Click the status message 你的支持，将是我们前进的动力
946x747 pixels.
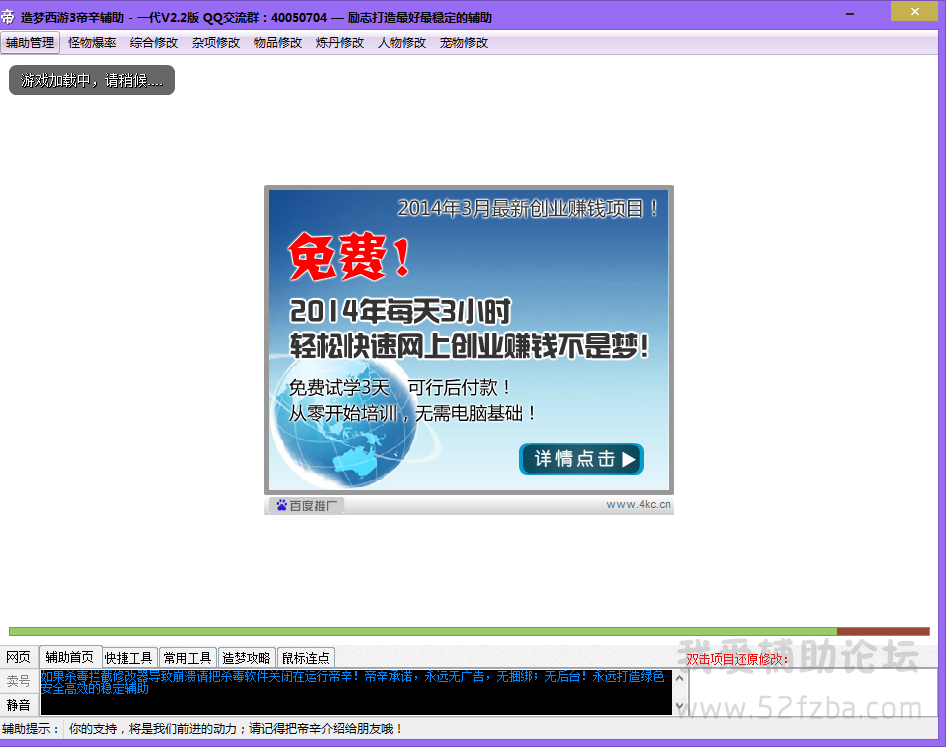235,729
